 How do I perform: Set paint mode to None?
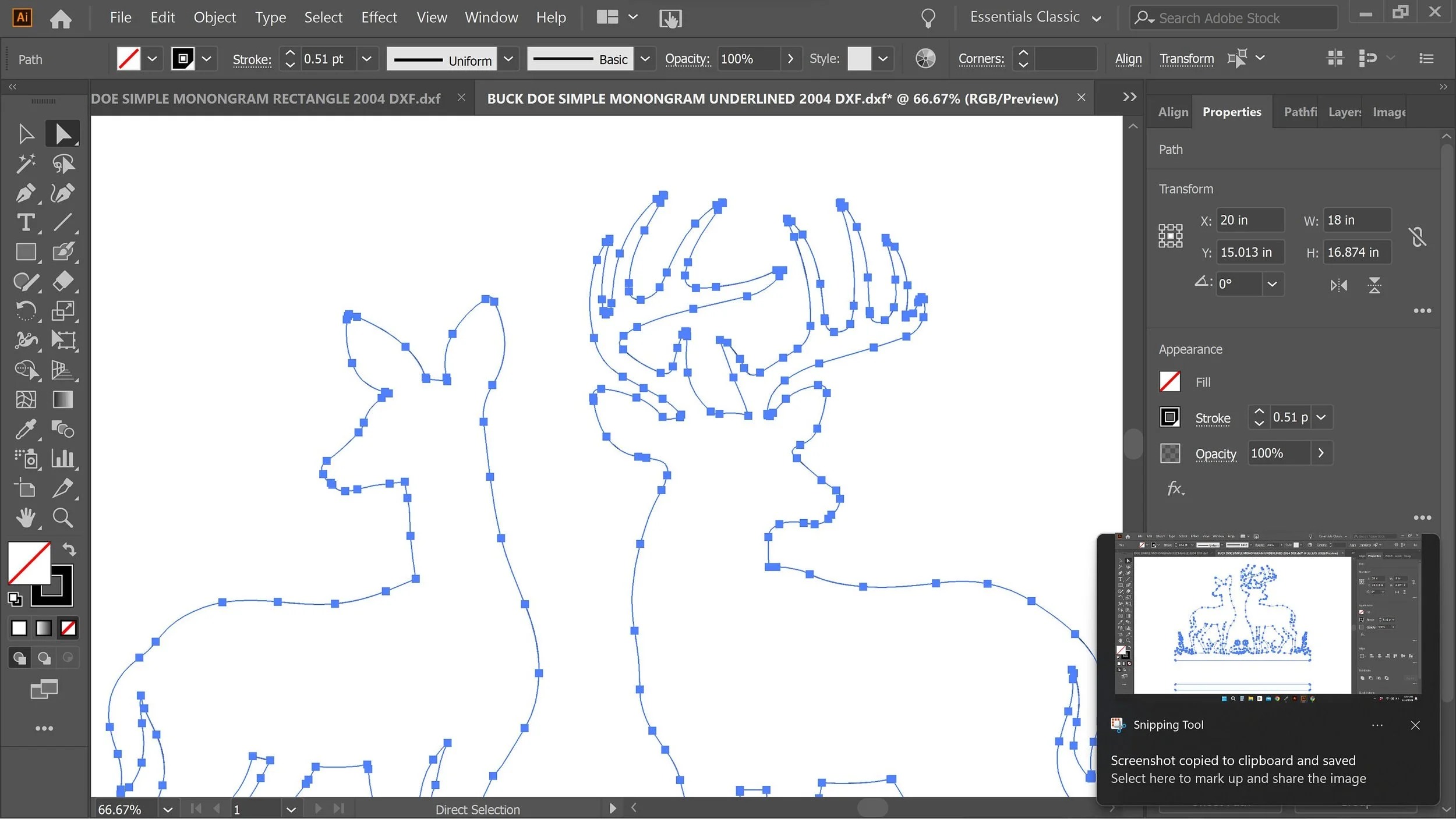(68, 629)
